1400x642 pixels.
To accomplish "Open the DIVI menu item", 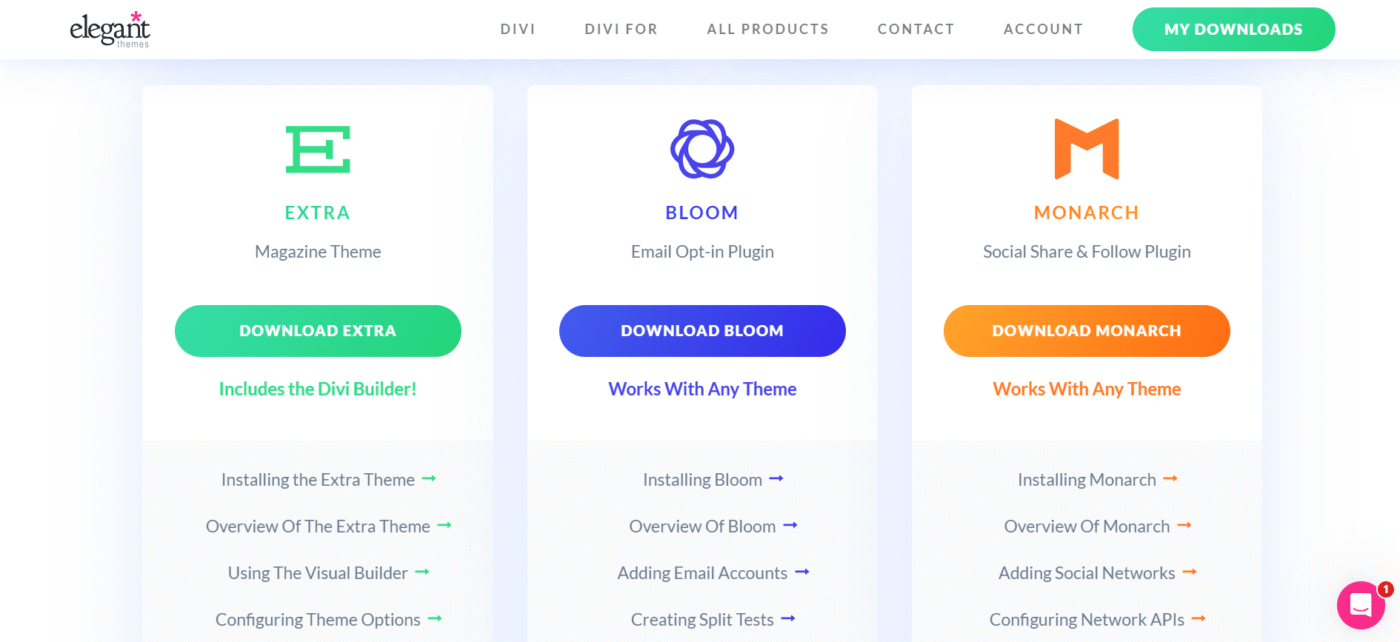I will click(x=518, y=29).
